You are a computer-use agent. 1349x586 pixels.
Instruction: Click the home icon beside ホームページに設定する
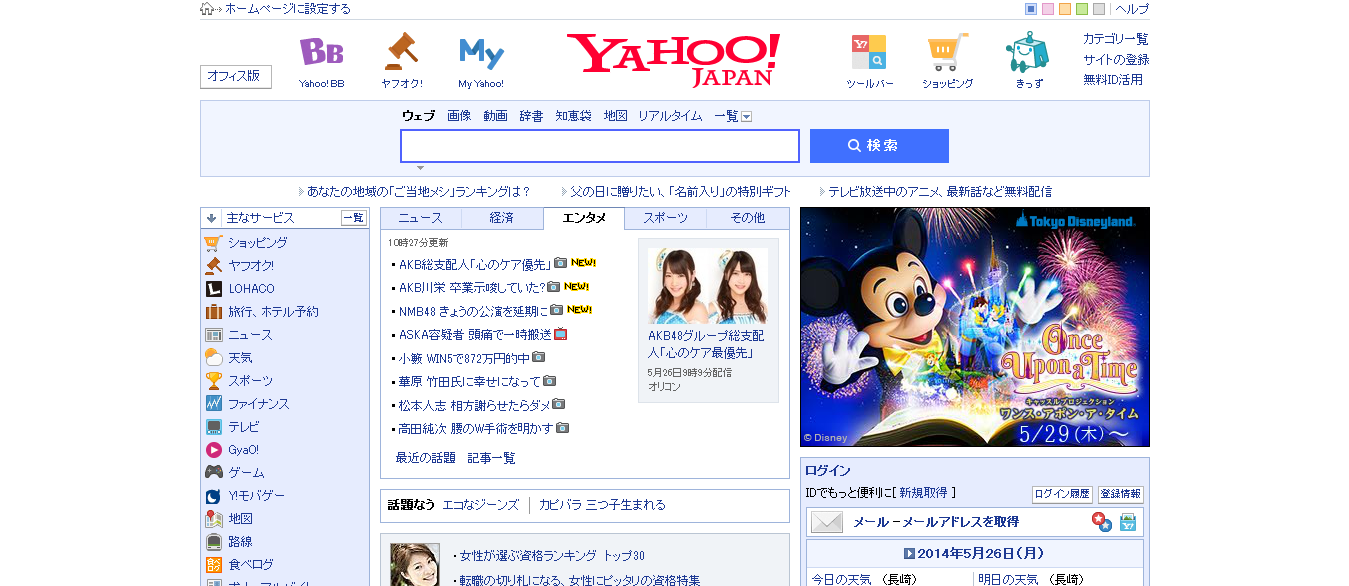(207, 9)
